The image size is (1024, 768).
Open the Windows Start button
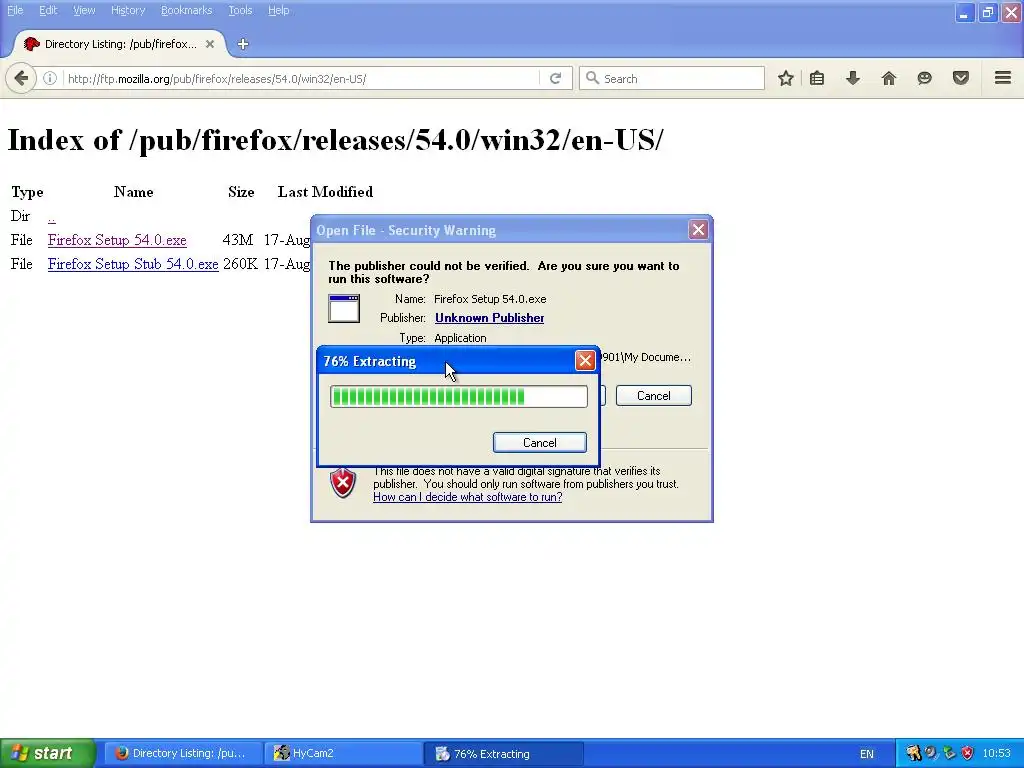[x=47, y=753]
